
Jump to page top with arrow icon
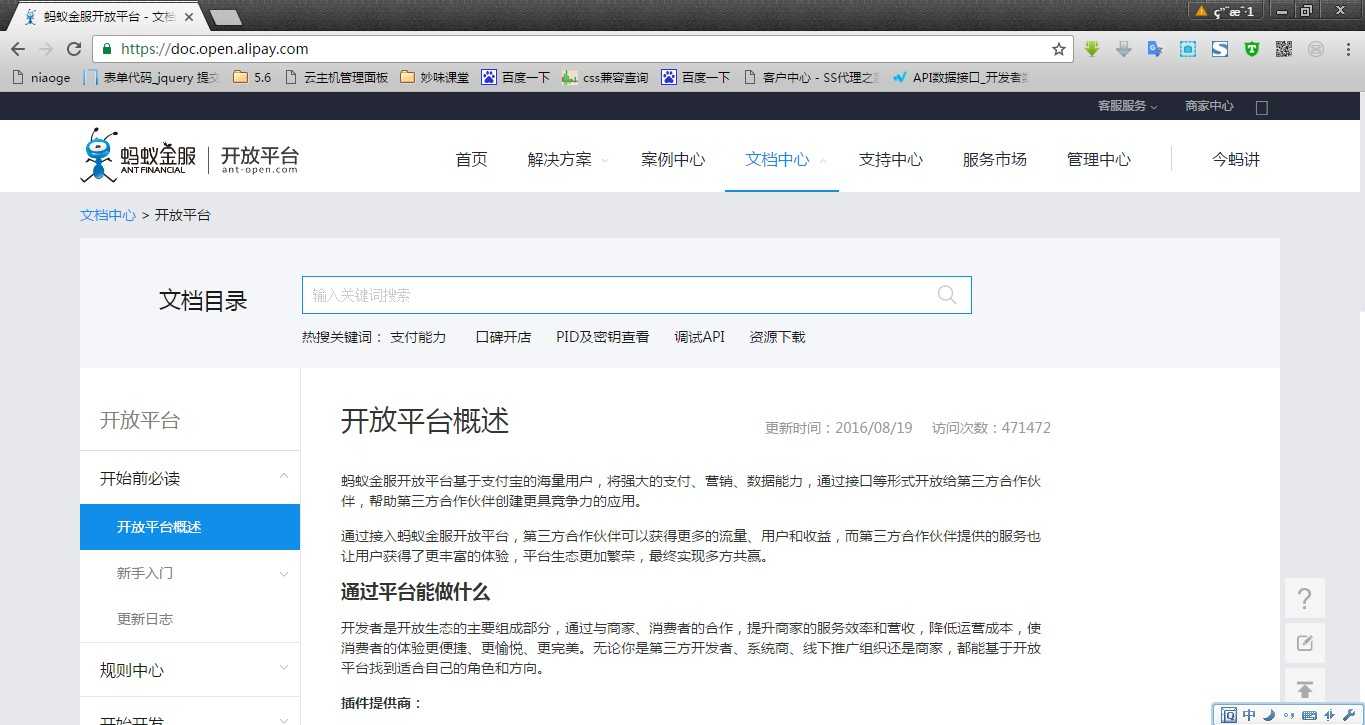tap(1305, 689)
